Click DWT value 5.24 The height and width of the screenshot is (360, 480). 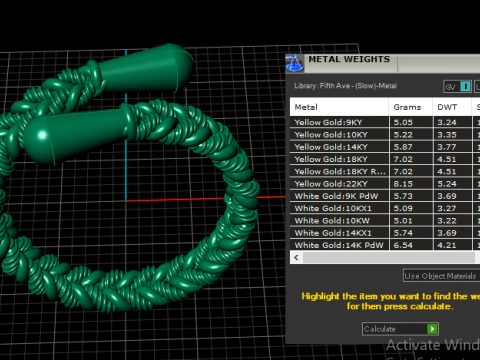(447, 184)
